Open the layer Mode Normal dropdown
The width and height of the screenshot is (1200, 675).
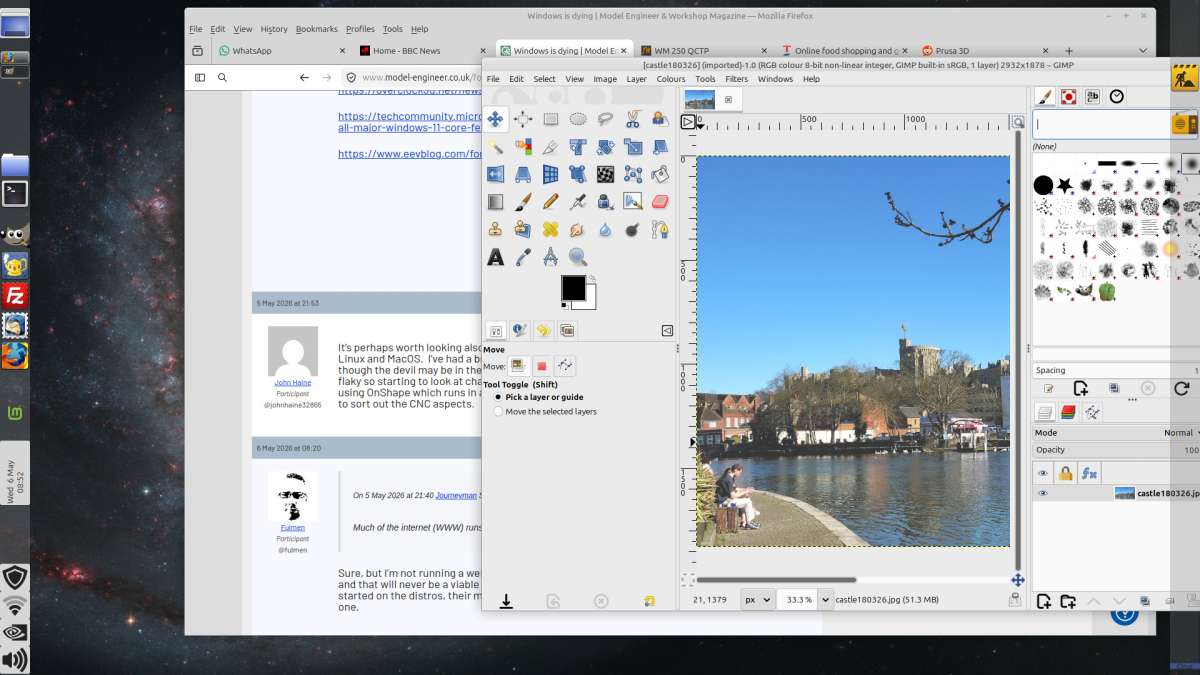[x=1116, y=433]
